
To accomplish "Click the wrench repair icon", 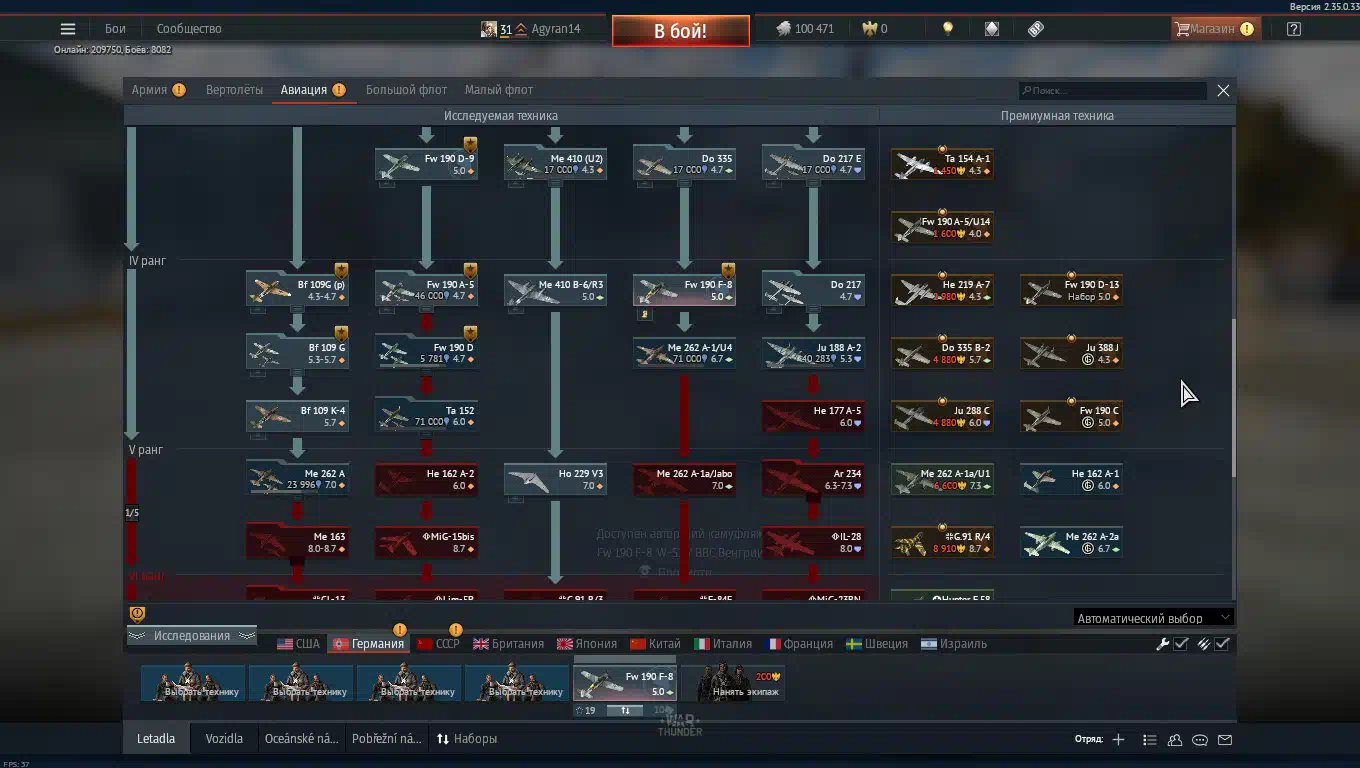I will 1162,644.
